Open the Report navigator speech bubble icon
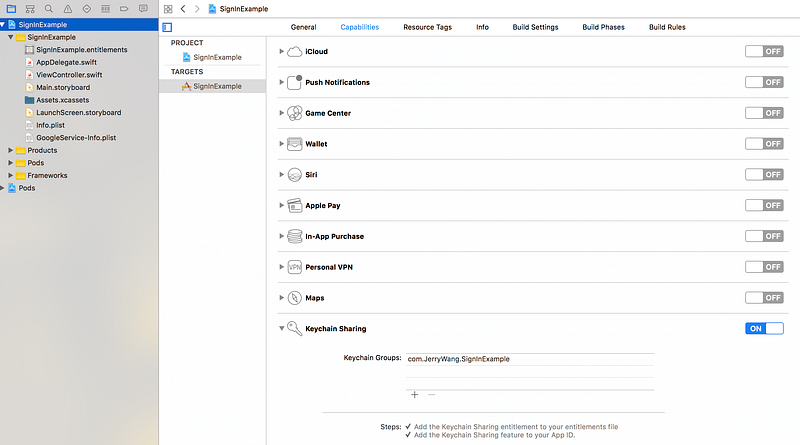800x445 pixels. [x=143, y=9]
